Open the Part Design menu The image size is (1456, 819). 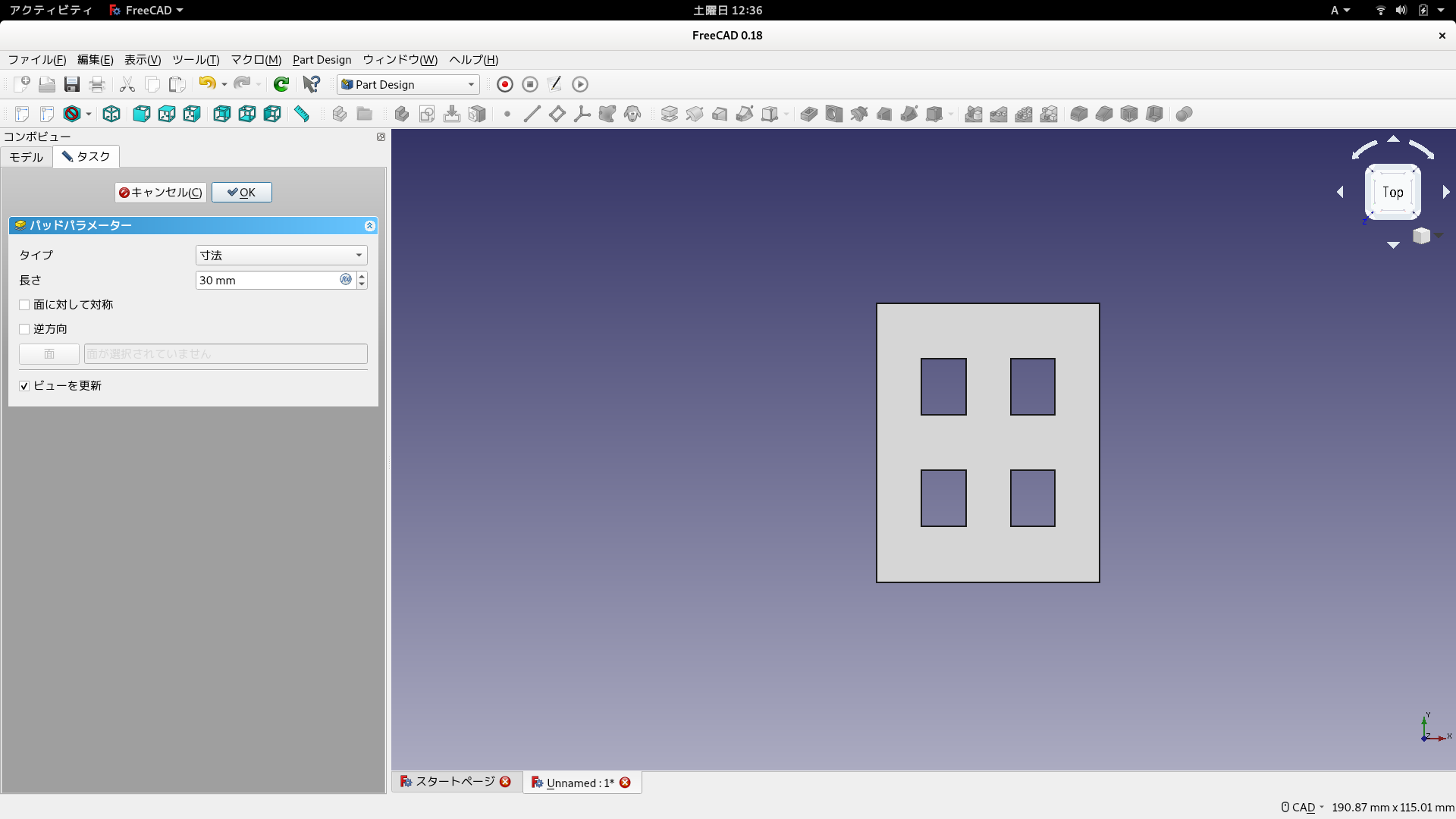point(322,60)
